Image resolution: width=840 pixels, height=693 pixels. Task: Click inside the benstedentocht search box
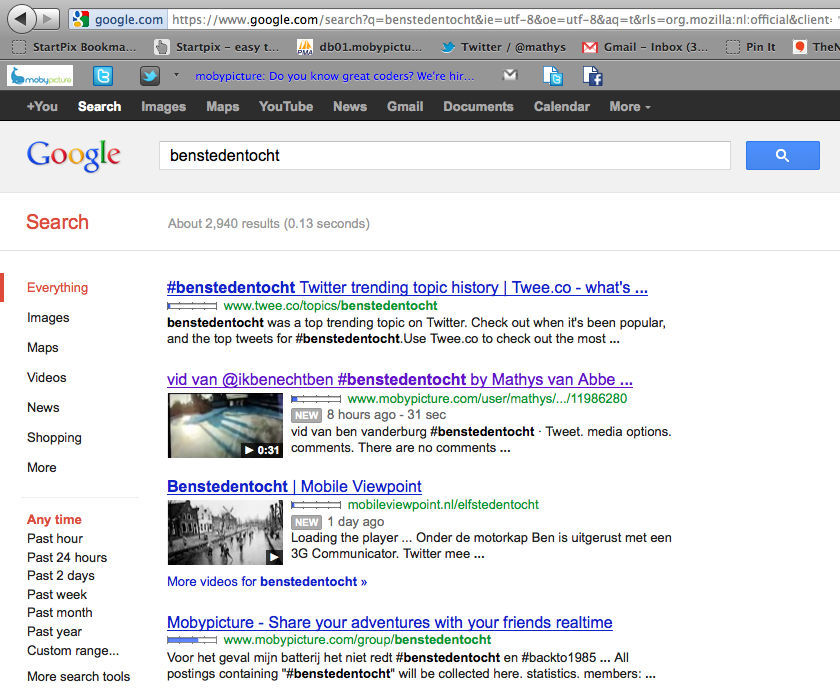[445, 155]
